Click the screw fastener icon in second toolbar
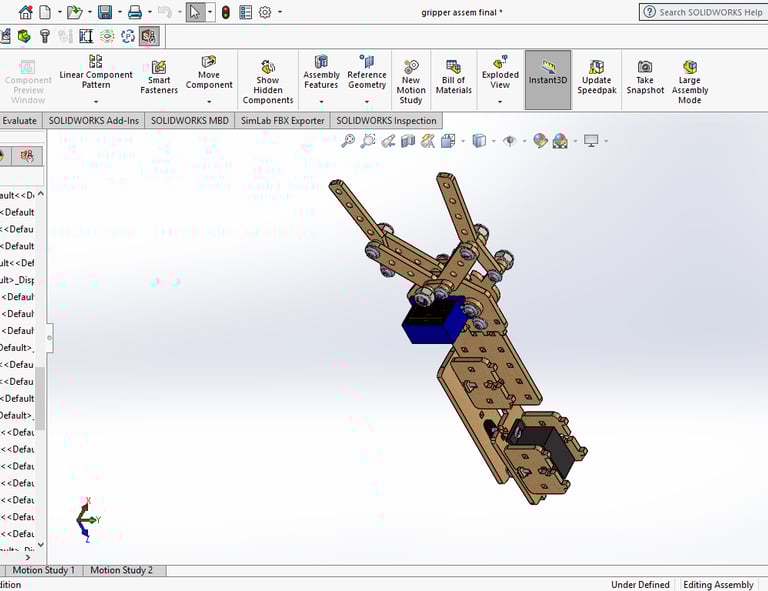768x591 pixels. [45, 36]
